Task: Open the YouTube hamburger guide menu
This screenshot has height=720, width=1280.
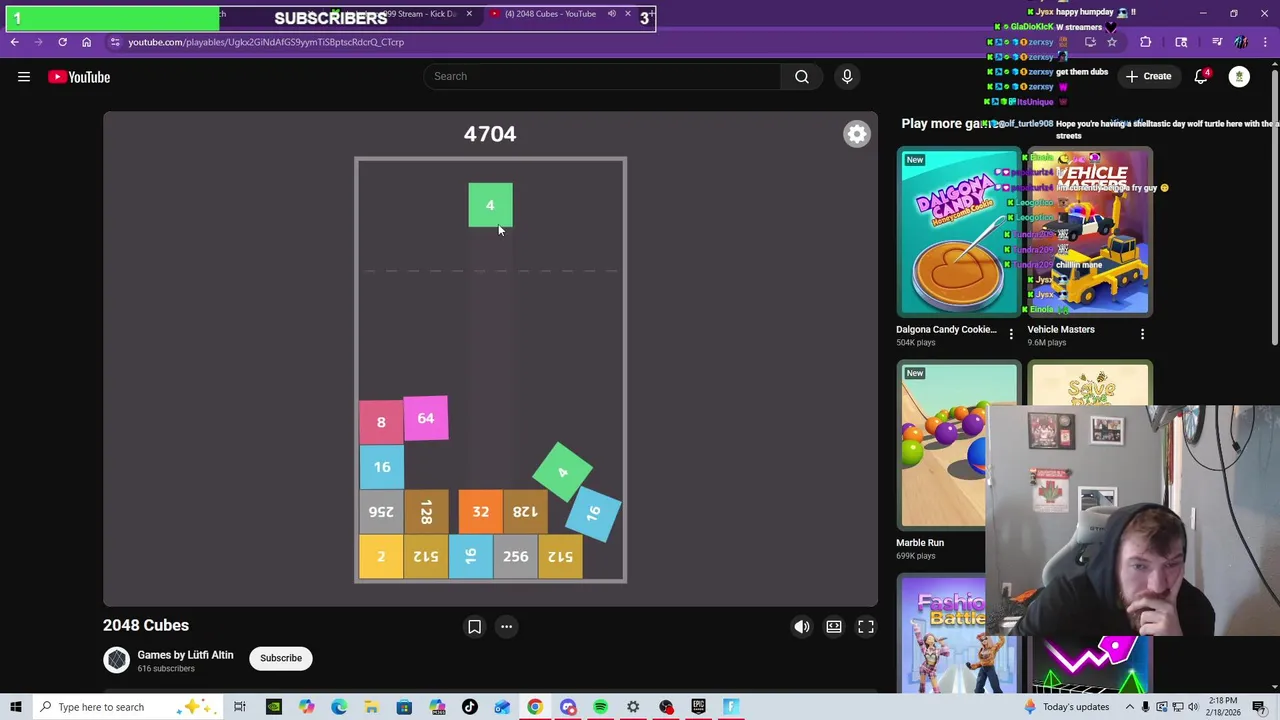Action: [24, 77]
